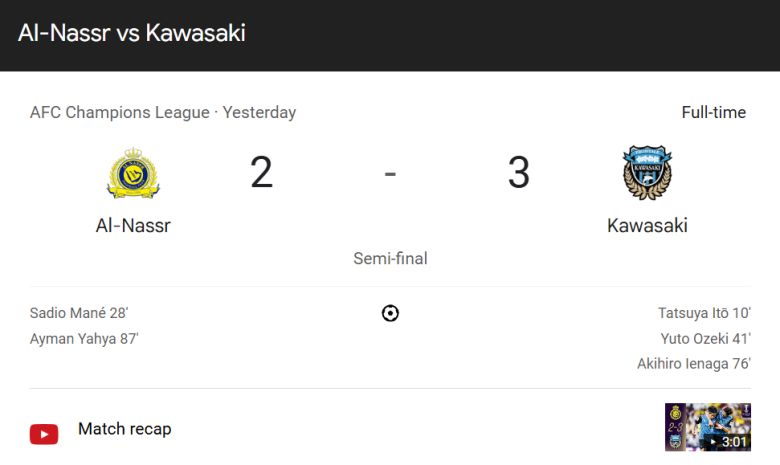Image resolution: width=780 pixels, height=465 pixels.
Task: Open the match recap video thumbnail
Action: click(708, 427)
